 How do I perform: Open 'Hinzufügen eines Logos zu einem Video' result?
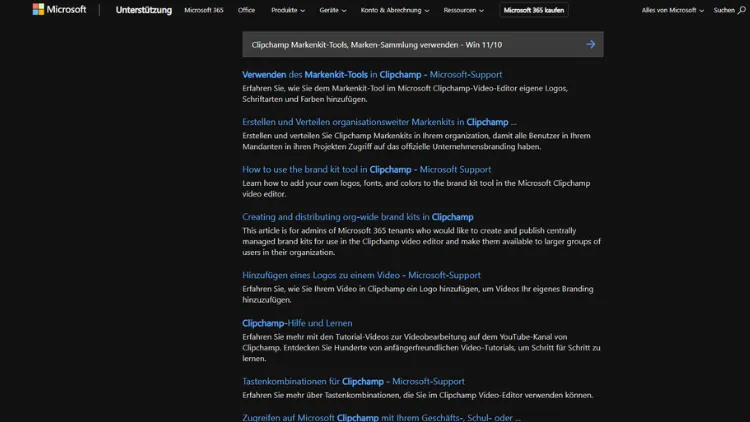coord(361,275)
